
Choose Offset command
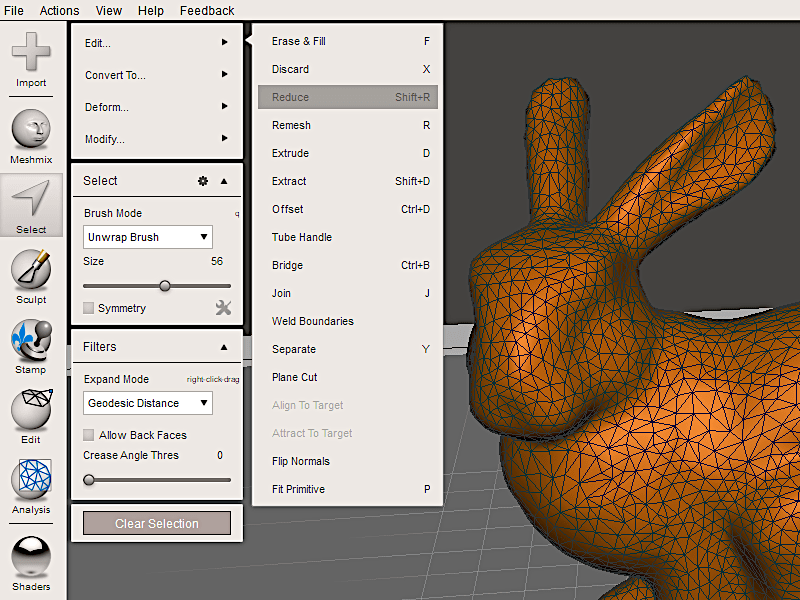348,209
